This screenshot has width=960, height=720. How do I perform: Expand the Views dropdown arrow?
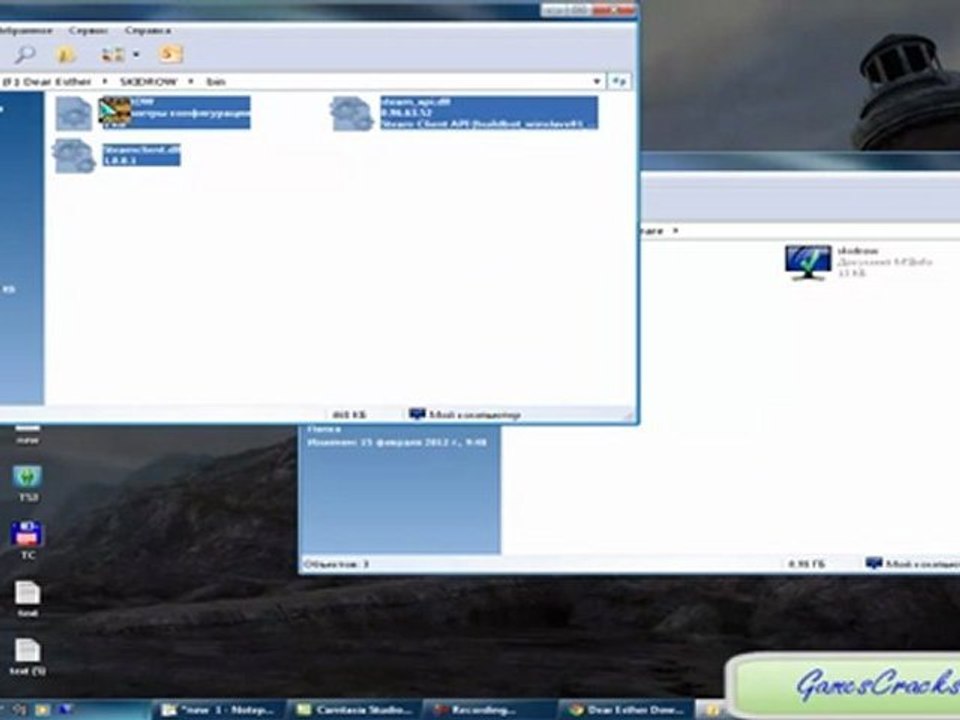[x=136, y=54]
